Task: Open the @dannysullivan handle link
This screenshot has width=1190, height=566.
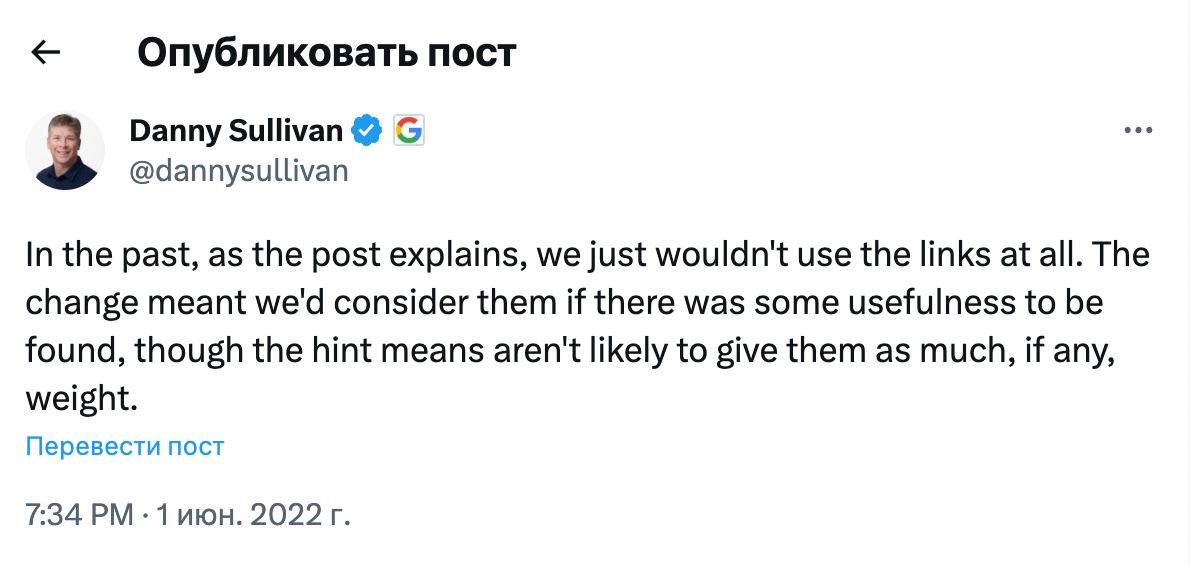Action: 239,171
